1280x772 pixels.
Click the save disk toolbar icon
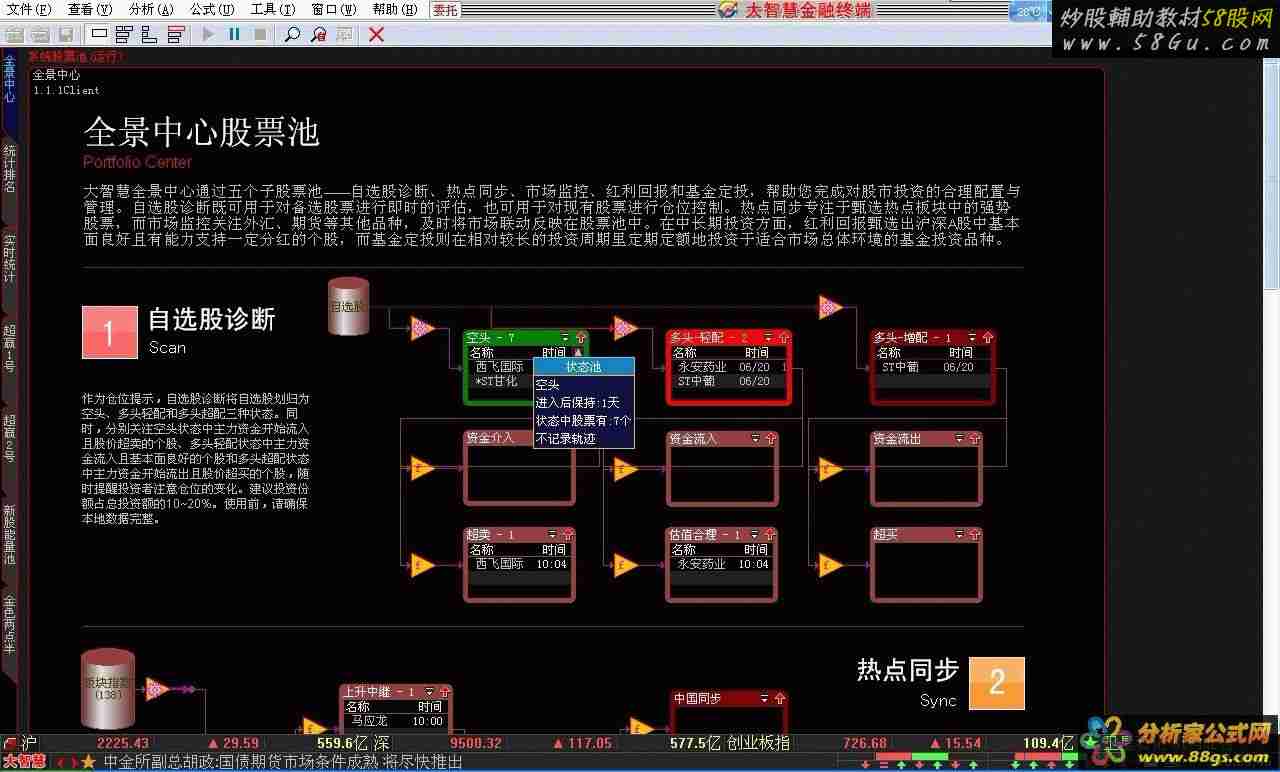point(66,34)
